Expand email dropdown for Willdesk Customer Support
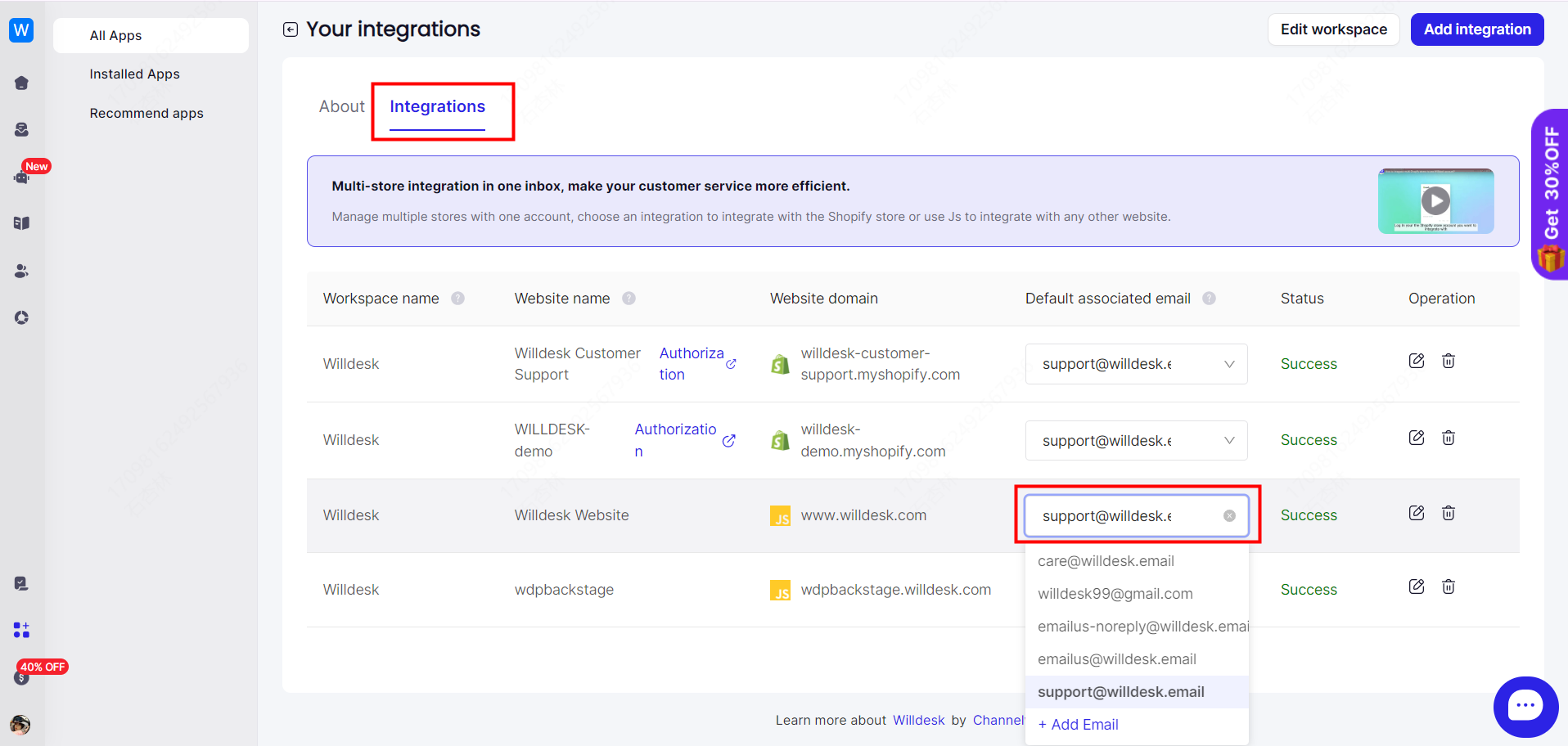Screen dimensions: 1568x746 [1136, 364]
